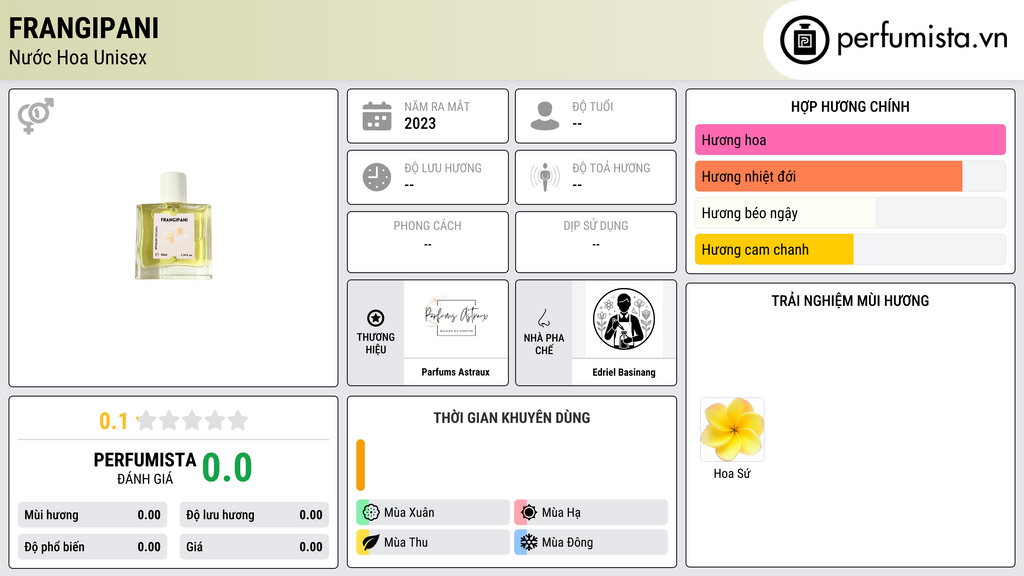Click the Trải Nghiệm Mùi Hương heading
The width and height of the screenshot is (1024, 576).
pyautogui.click(x=850, y=300)
